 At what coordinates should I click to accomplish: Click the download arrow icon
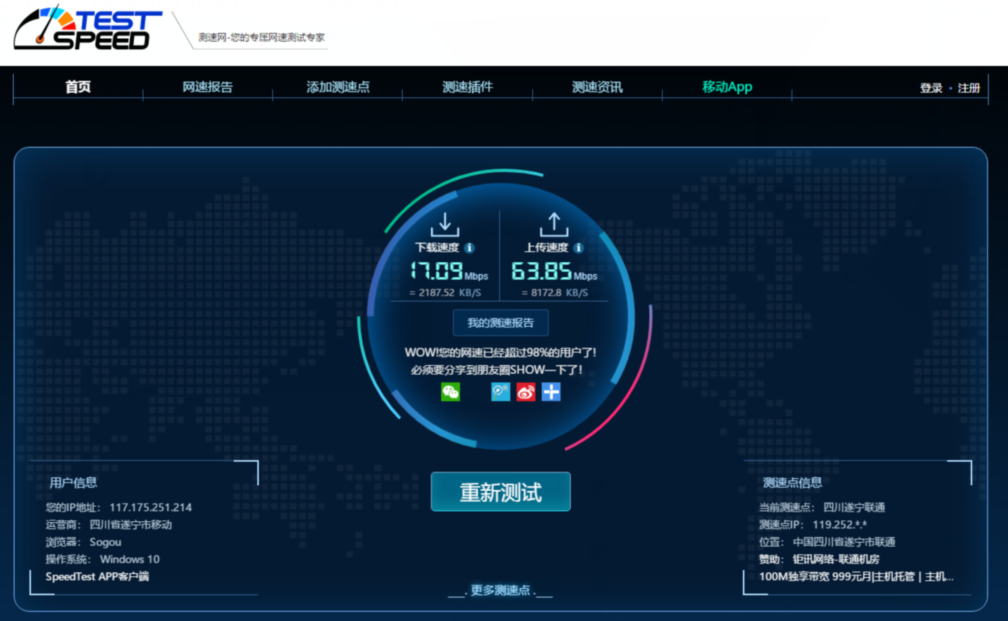[x=444, y=224]
